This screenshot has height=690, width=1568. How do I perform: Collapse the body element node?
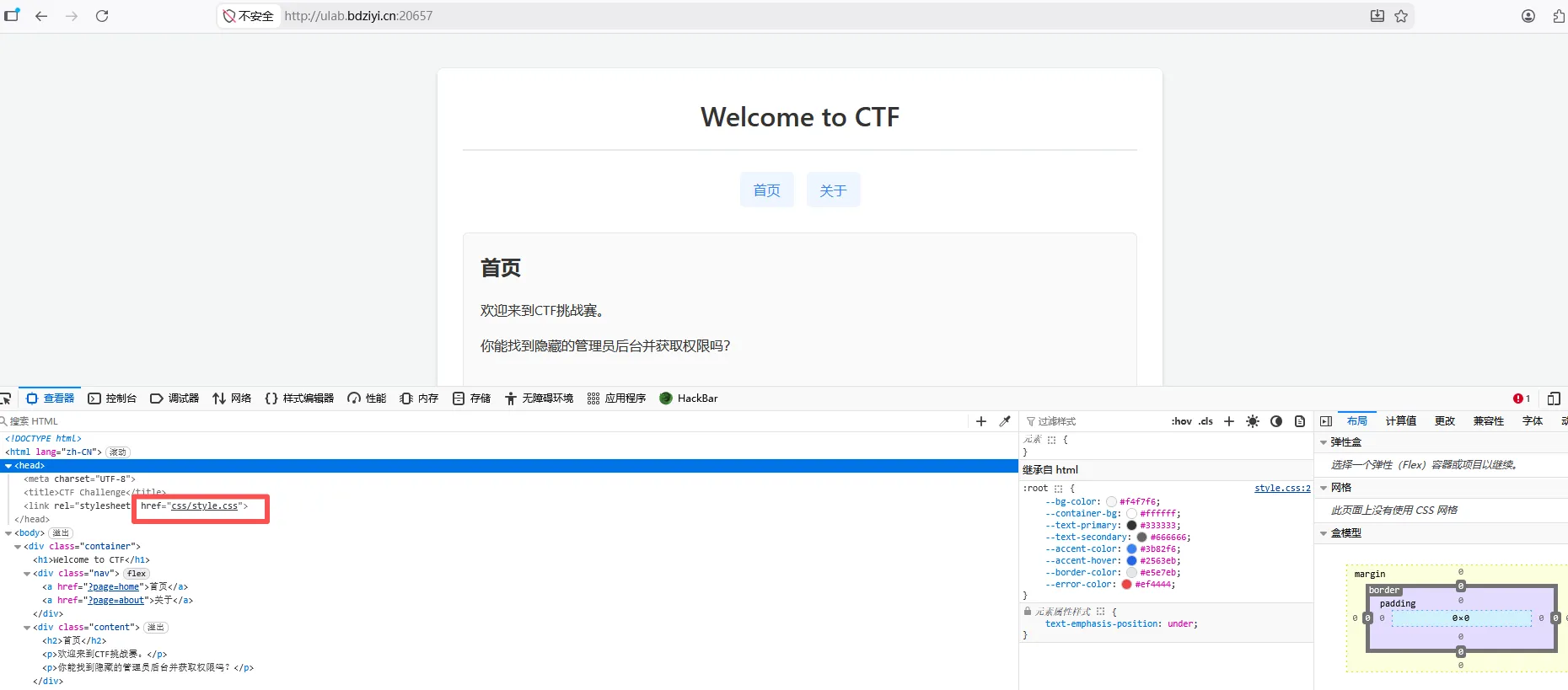[8, 533]
